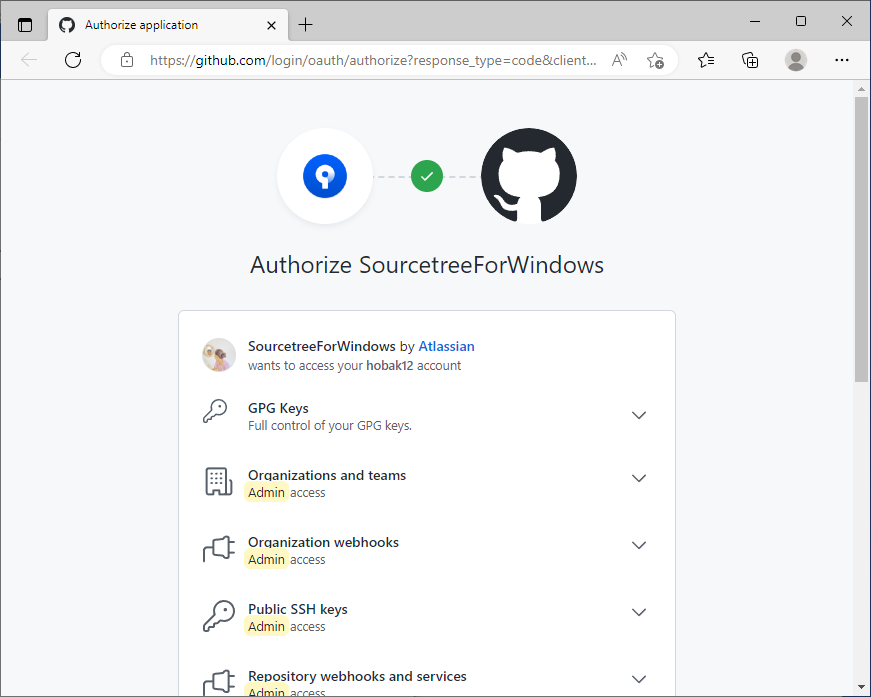Screen dimensions: 871x697
Task: Refresh the current page
Action: point(73,60)
